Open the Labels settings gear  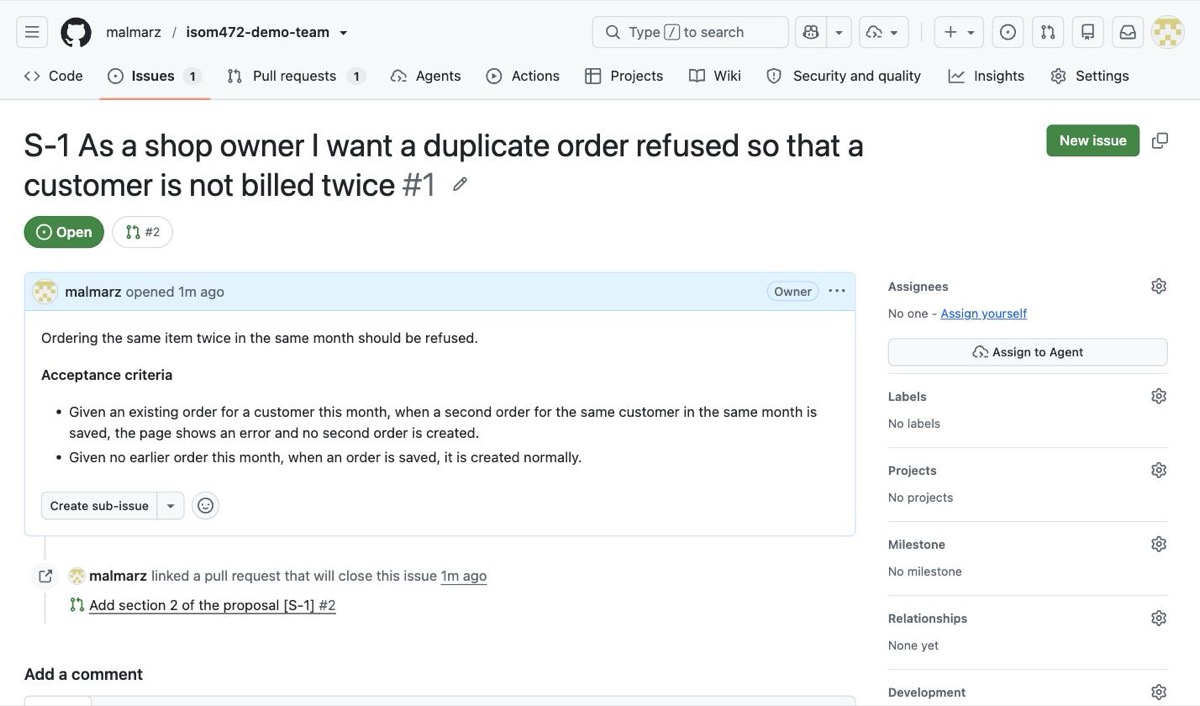coord(1159,396)
